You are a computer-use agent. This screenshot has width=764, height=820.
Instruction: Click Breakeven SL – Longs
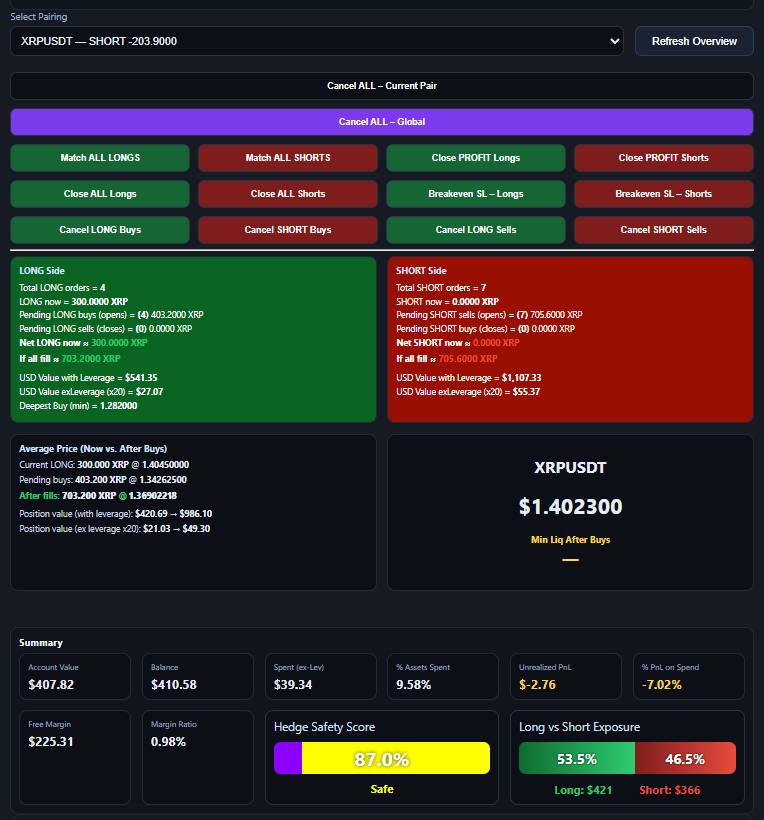click(x=476, y=194)
